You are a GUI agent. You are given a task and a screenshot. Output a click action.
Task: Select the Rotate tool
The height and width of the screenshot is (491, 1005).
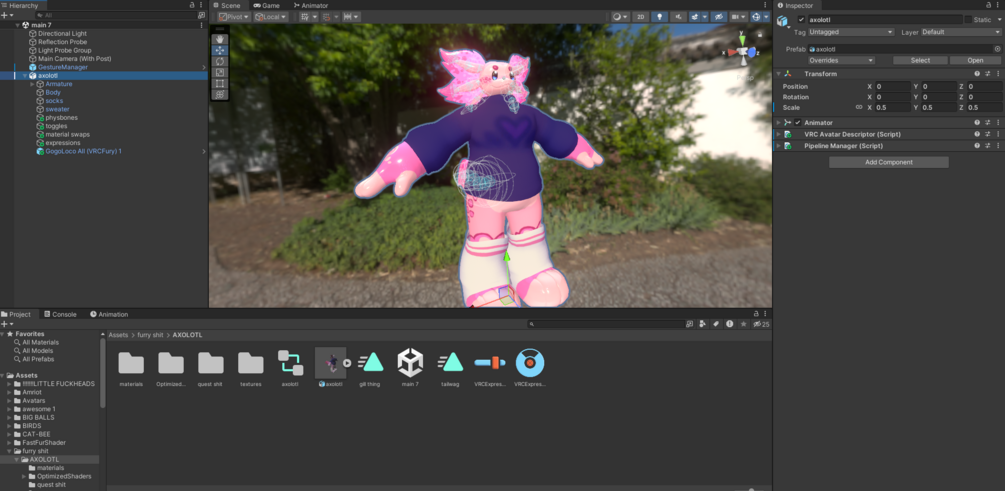(219, 61)
